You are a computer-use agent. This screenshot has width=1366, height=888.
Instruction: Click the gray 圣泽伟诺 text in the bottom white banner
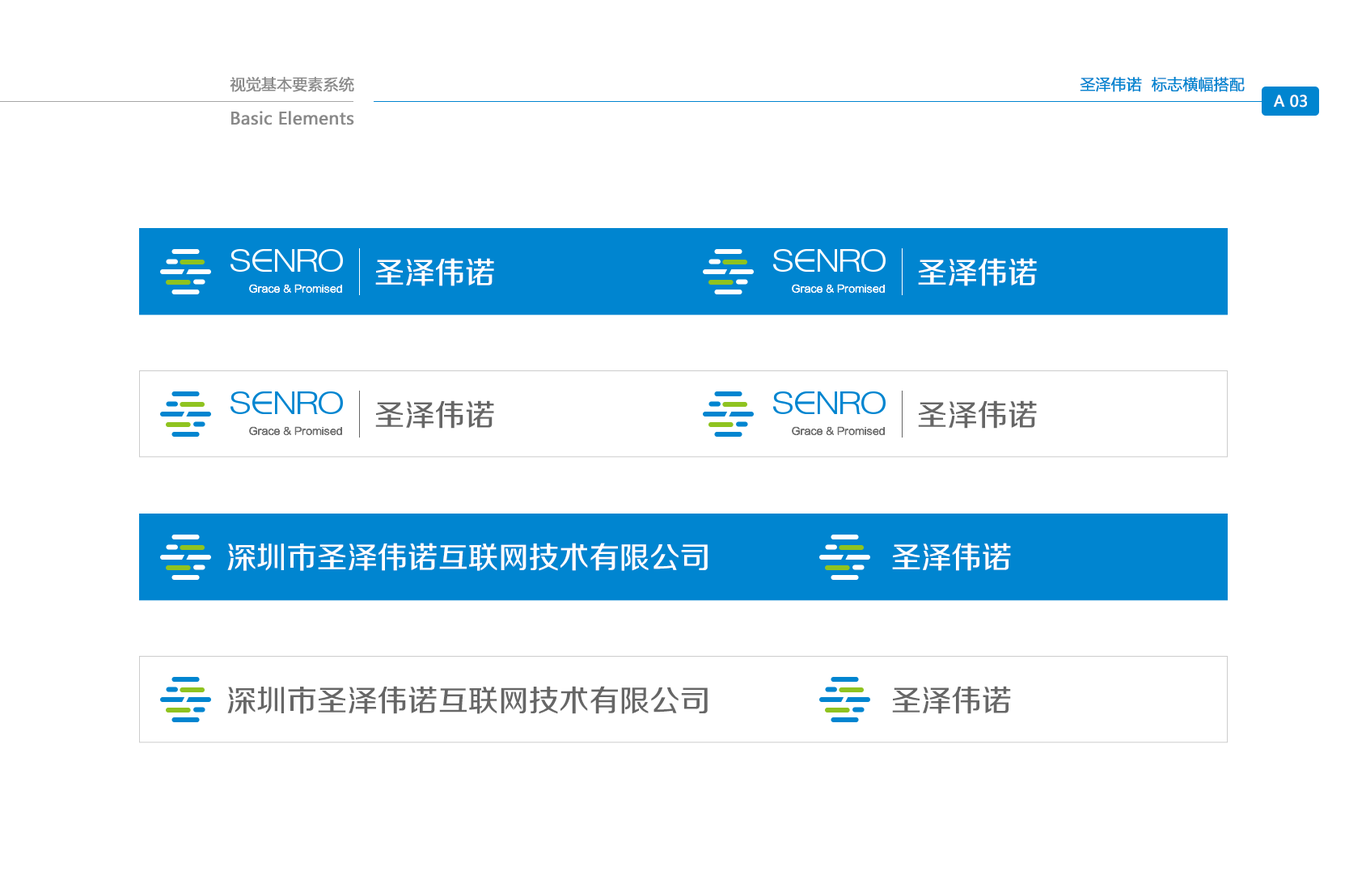coord(951,700)
